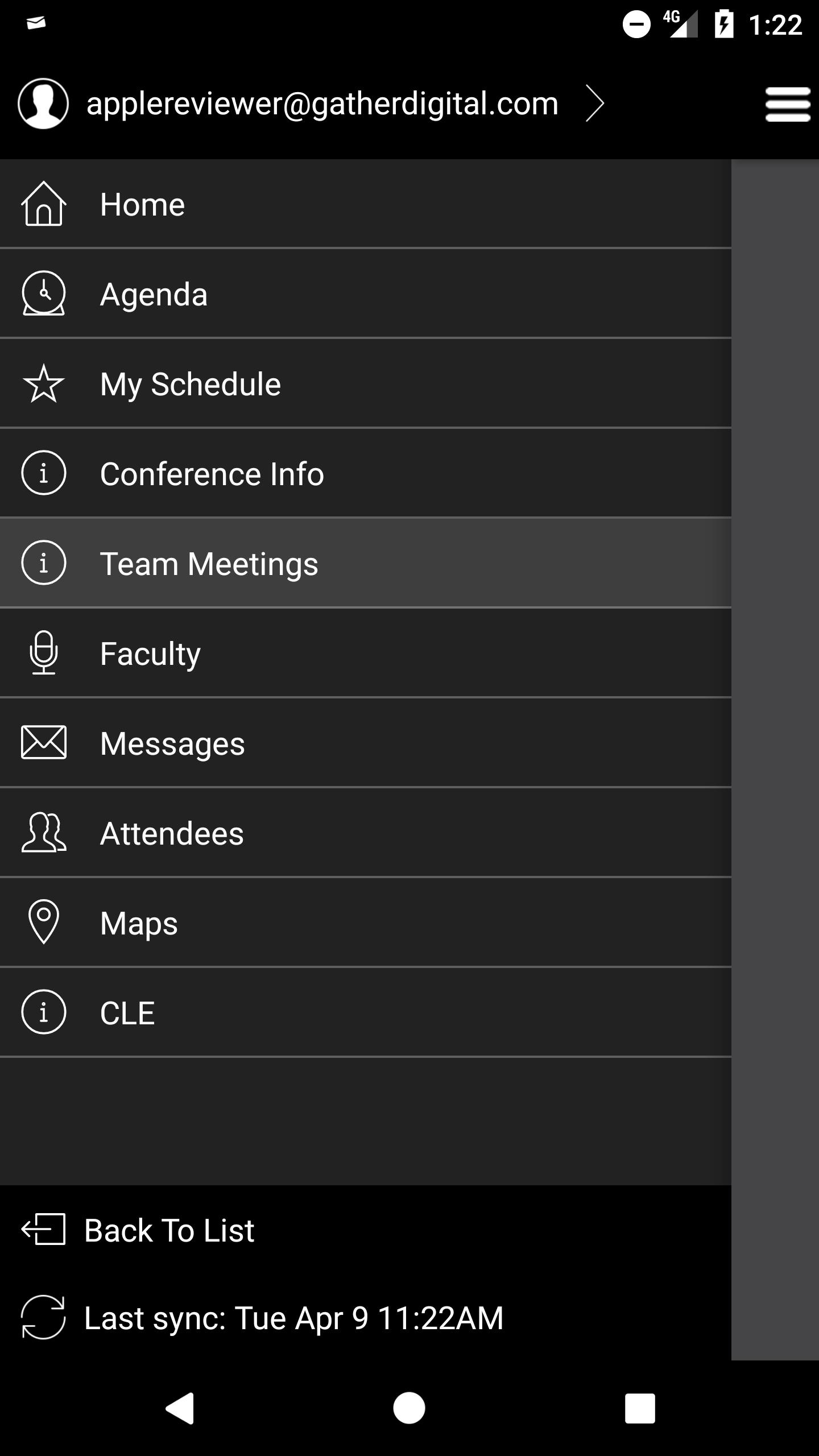The width and height of the screenshot is (819, 1456).
Task: Tap the Last sync timestamp text
Action: [293, 1318]
